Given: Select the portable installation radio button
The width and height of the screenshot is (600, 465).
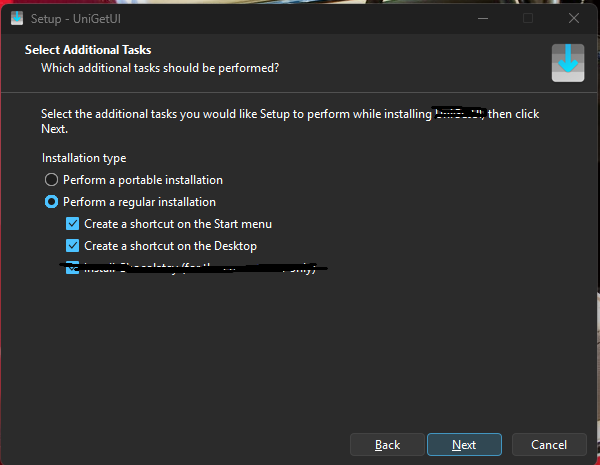Looking at the screenshot, I should [51, 179].
